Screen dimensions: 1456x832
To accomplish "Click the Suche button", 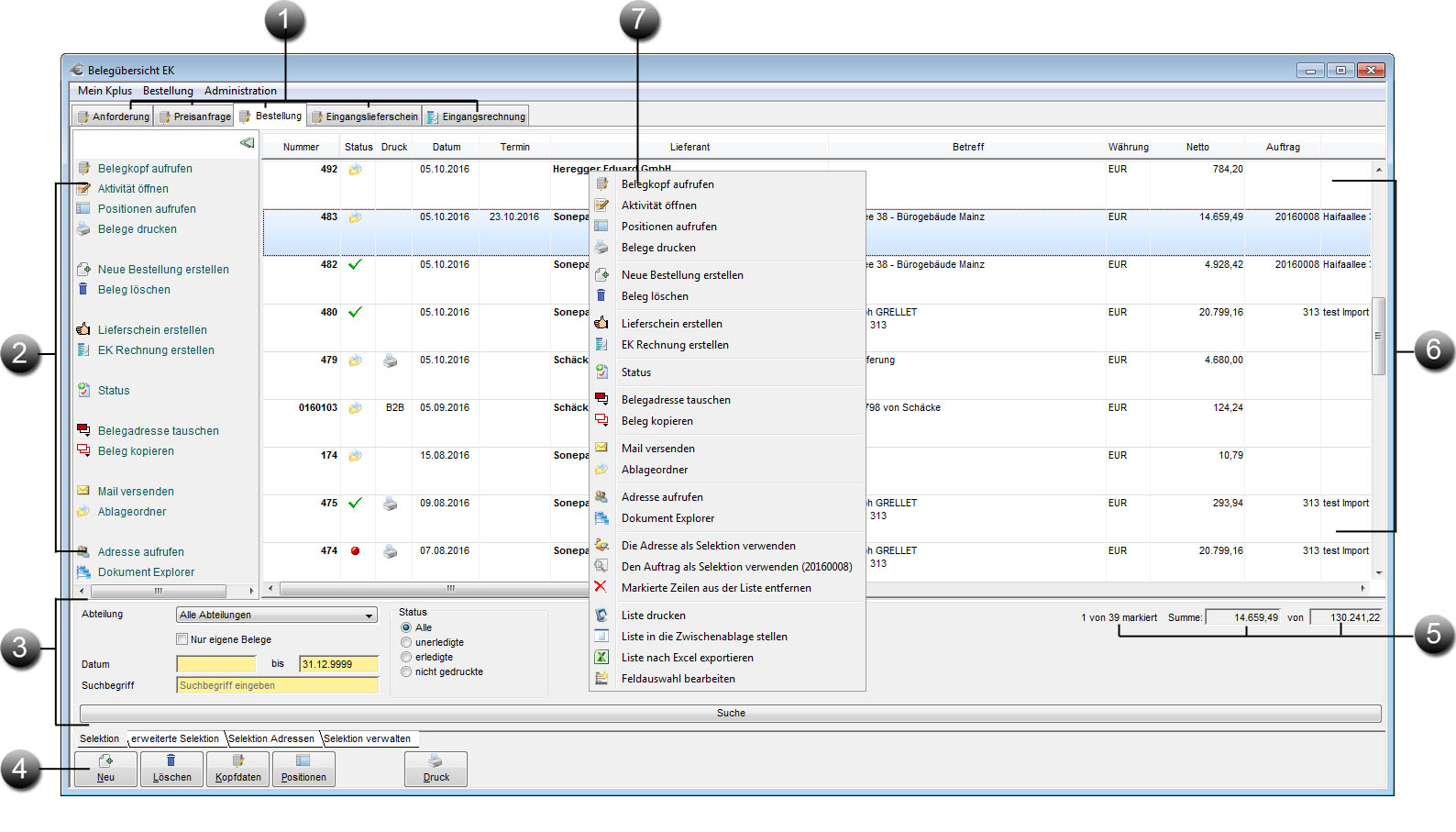I will pos(731,713).
